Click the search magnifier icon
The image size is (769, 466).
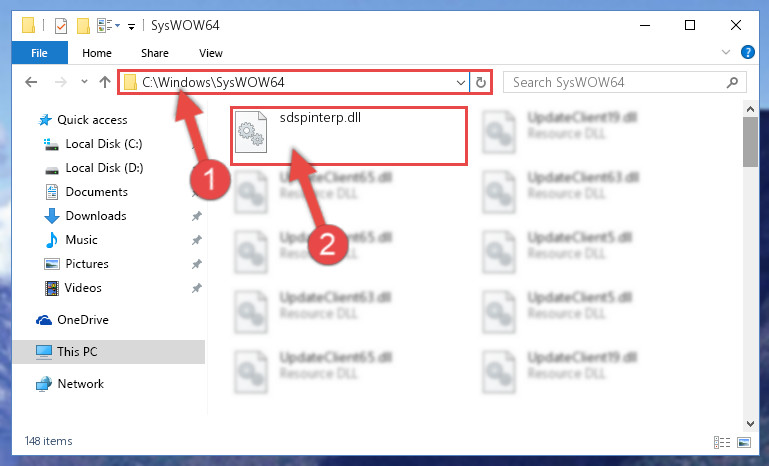pyautogui.click(x=732, y=82)
